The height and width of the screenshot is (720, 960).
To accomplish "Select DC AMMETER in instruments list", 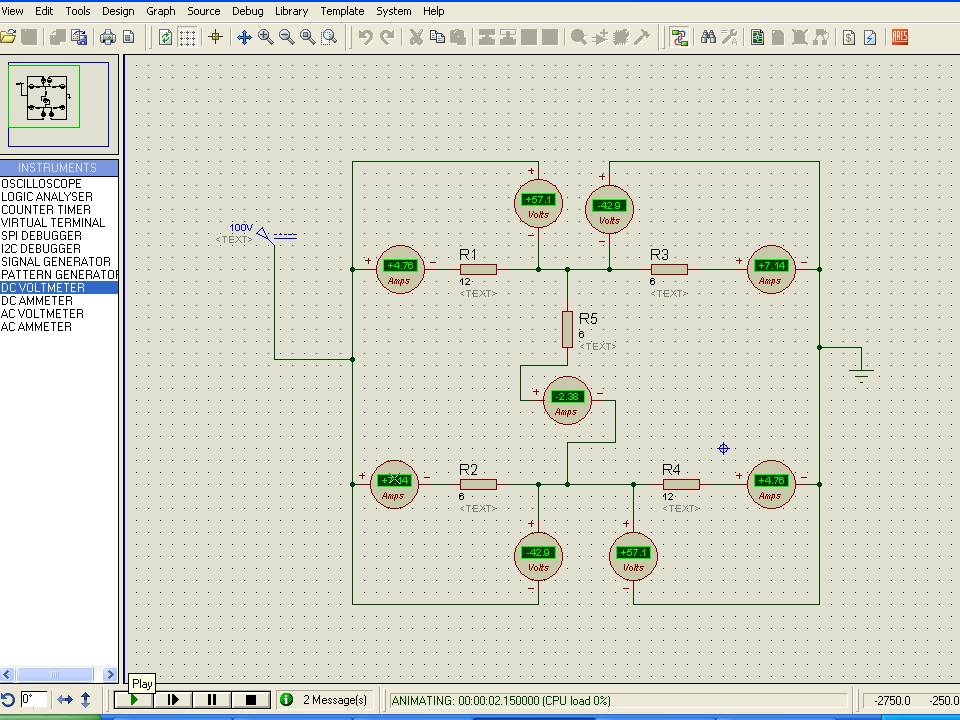I will (x=37, y=301).
